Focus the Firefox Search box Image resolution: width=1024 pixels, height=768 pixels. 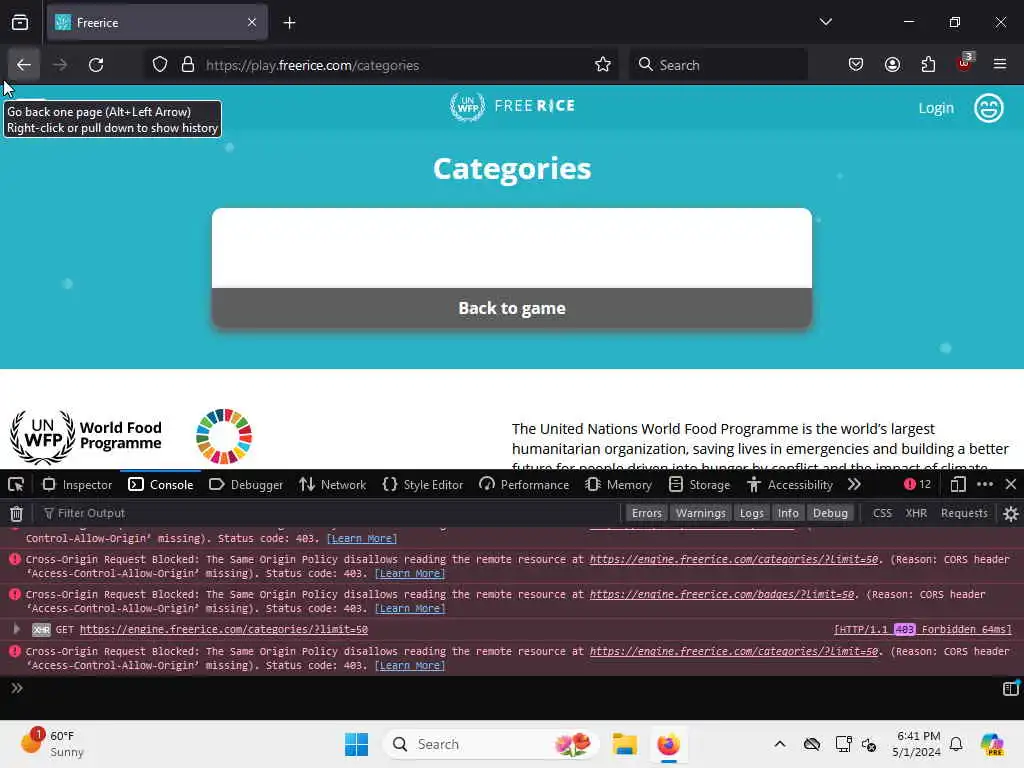point(718,65)
